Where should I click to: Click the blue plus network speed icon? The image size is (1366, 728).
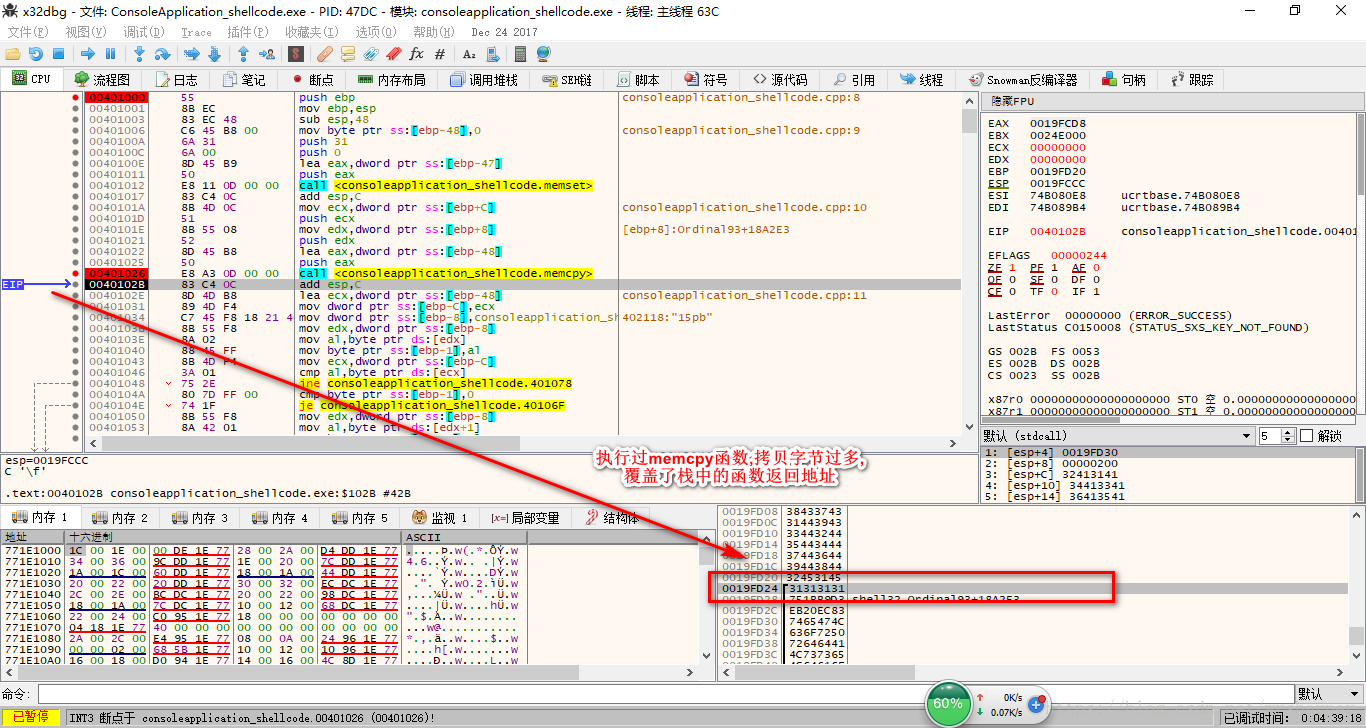[1036, 705]
